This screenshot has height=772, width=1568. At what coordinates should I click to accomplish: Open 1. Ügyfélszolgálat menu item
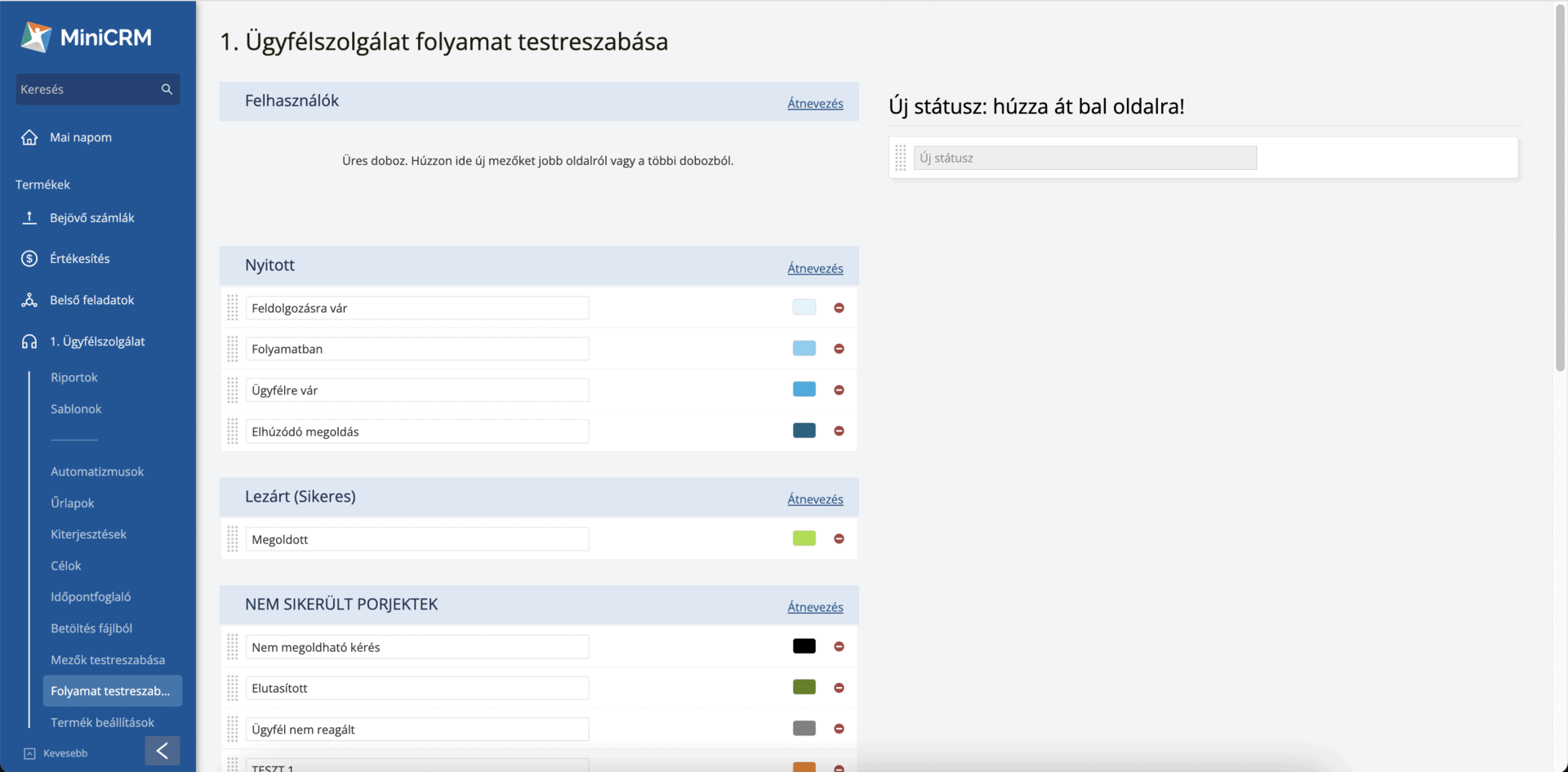tap(97, 341)
